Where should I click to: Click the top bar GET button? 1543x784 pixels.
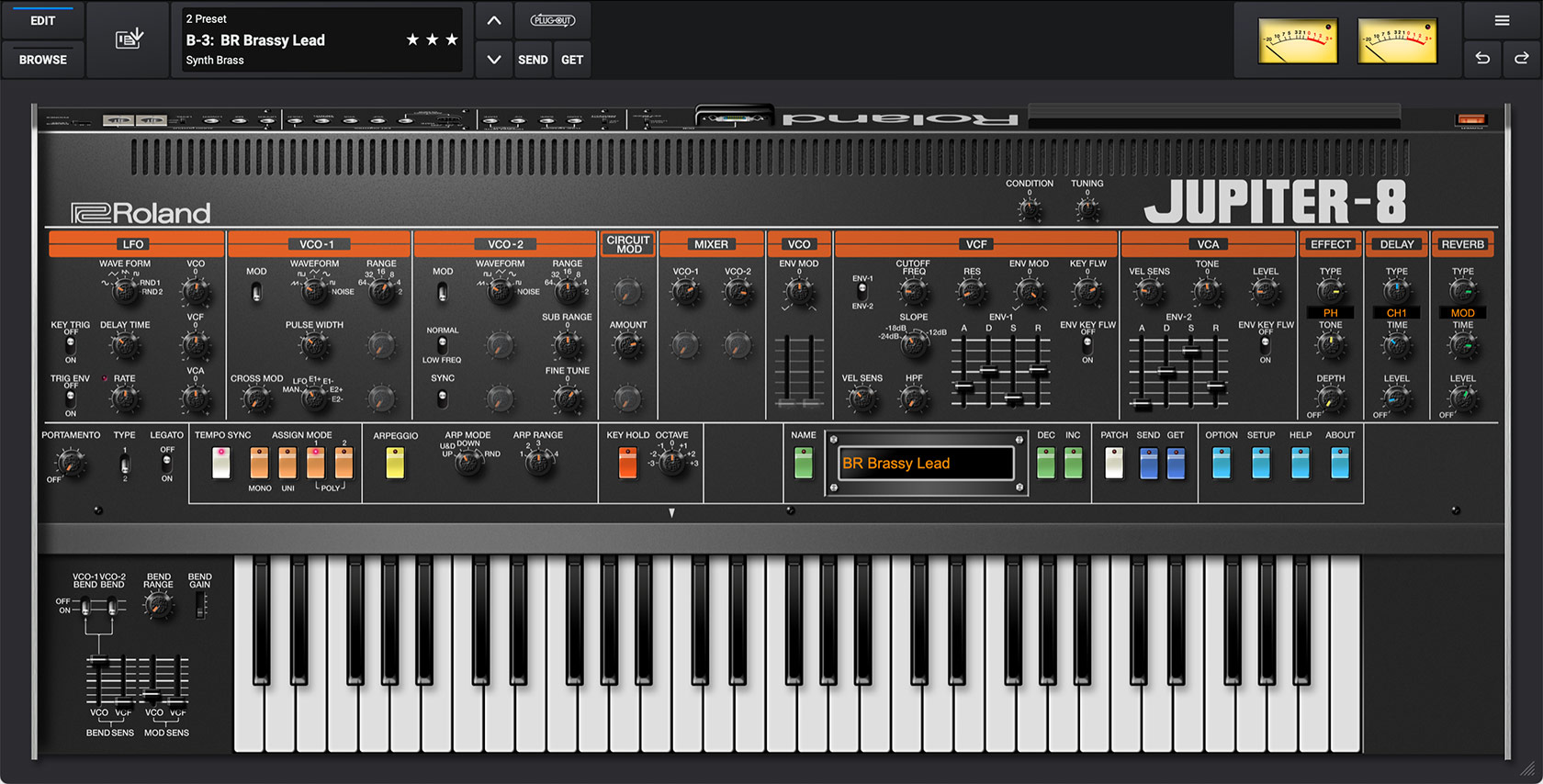pos(572,59)
